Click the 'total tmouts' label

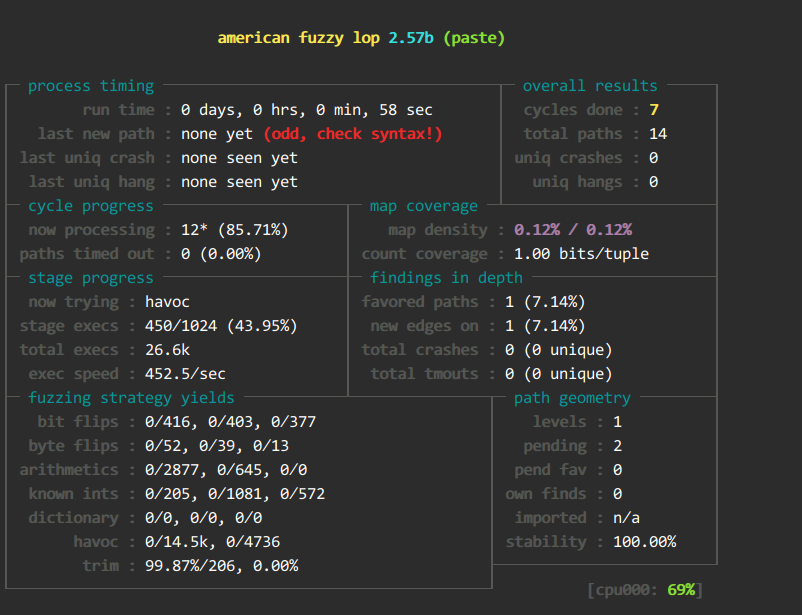(425, 375)
